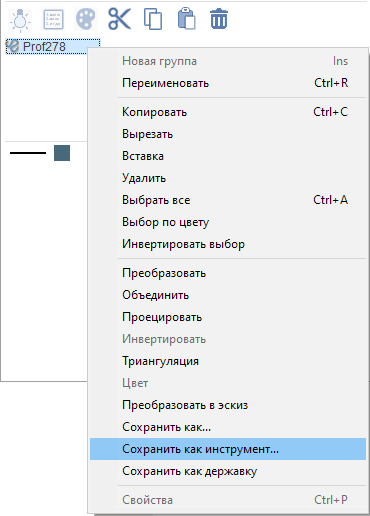
Task: Select Выбор по цвету option
Action: pos(228,222)
